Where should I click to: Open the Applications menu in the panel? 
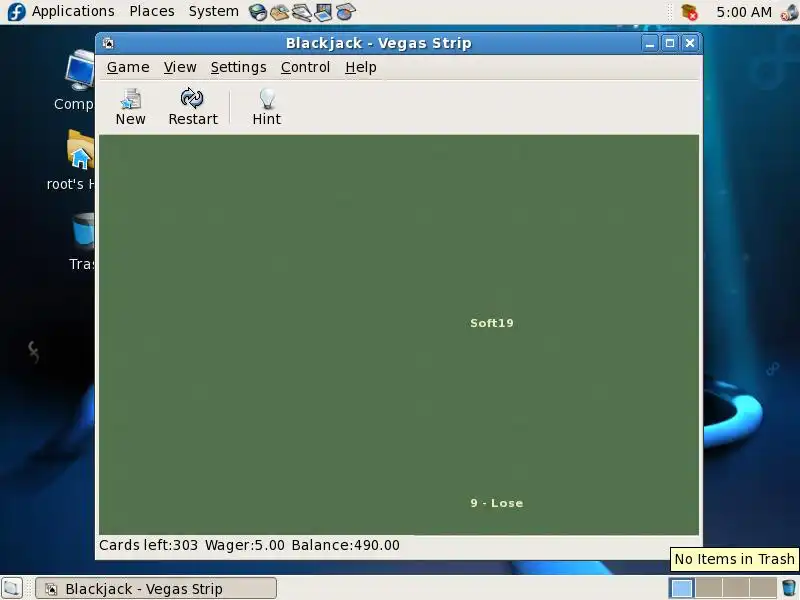[73, 11]
